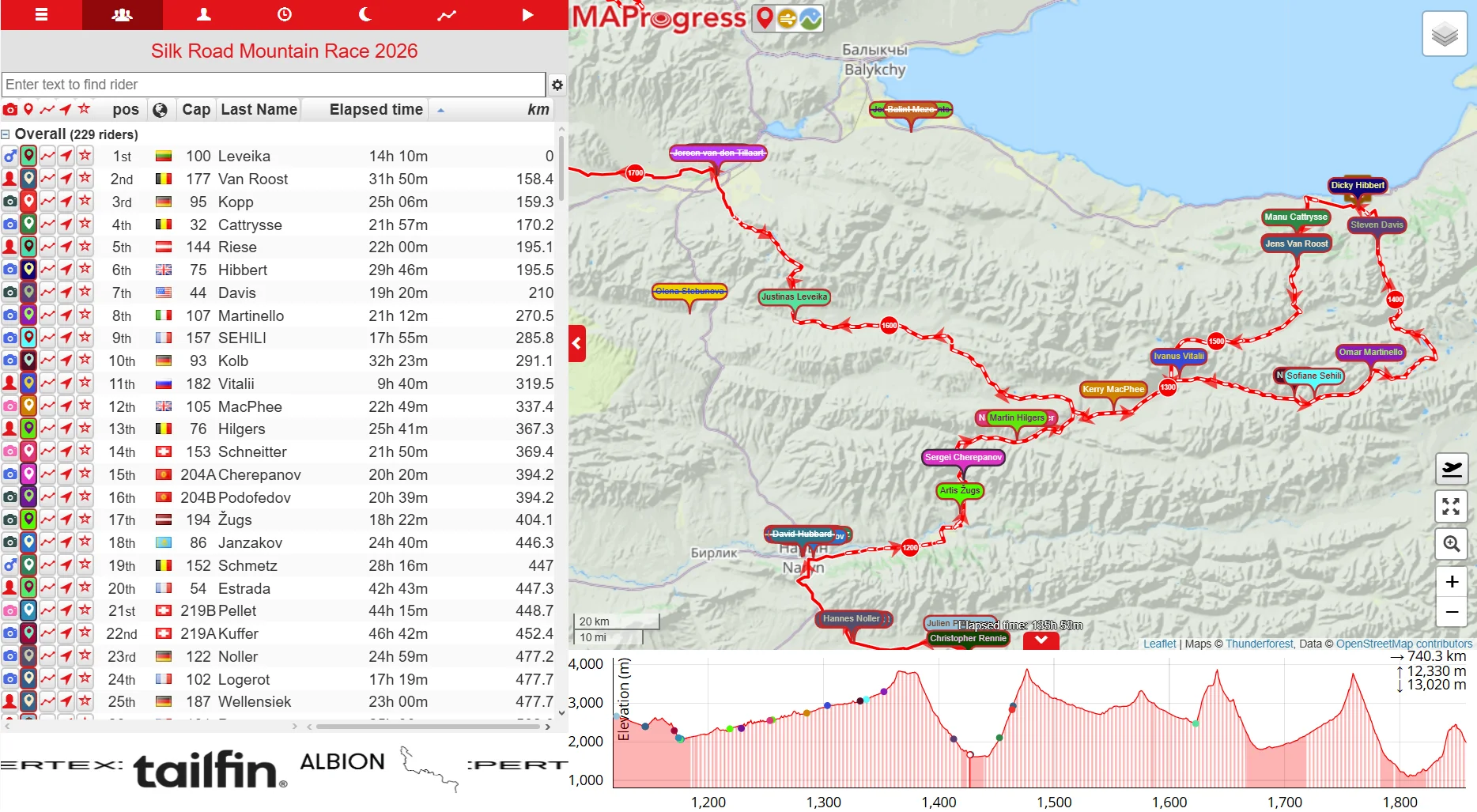The width and height of the screenshot is (1477, 812).
Task: Toggle map marker for Riese
Action: (28, 247)
